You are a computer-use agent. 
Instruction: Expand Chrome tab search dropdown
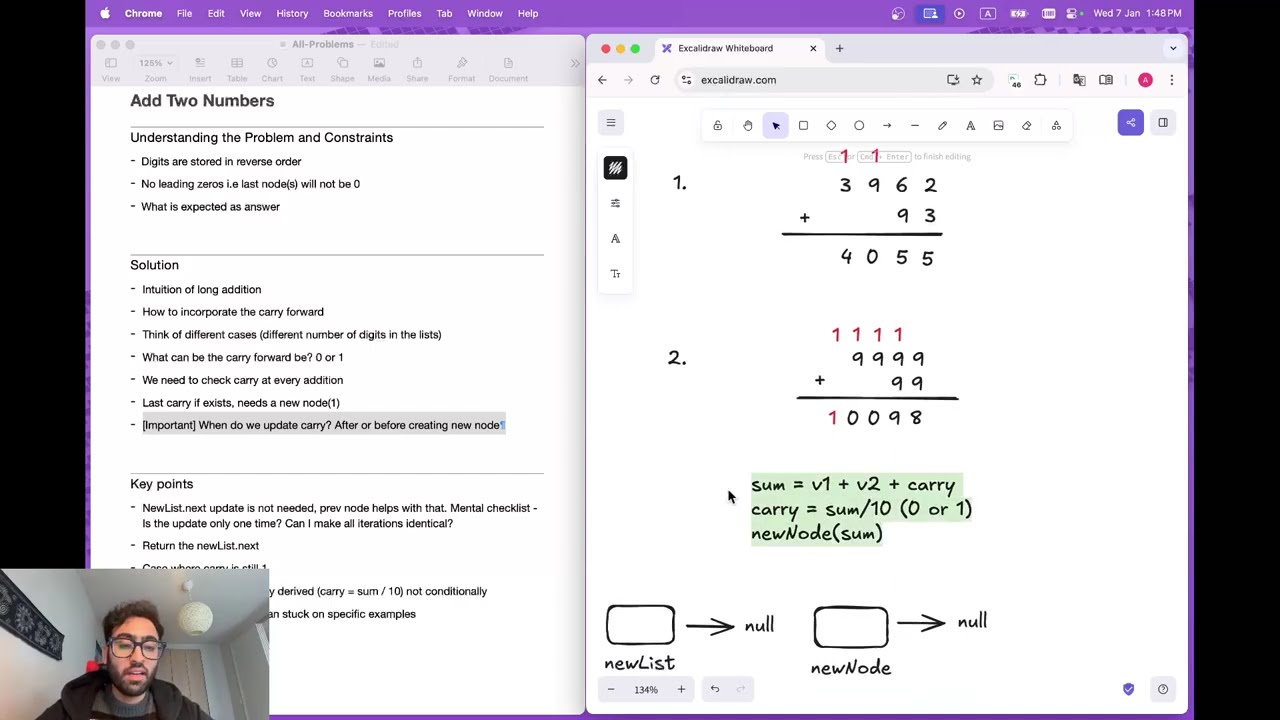pos(1173,48)
